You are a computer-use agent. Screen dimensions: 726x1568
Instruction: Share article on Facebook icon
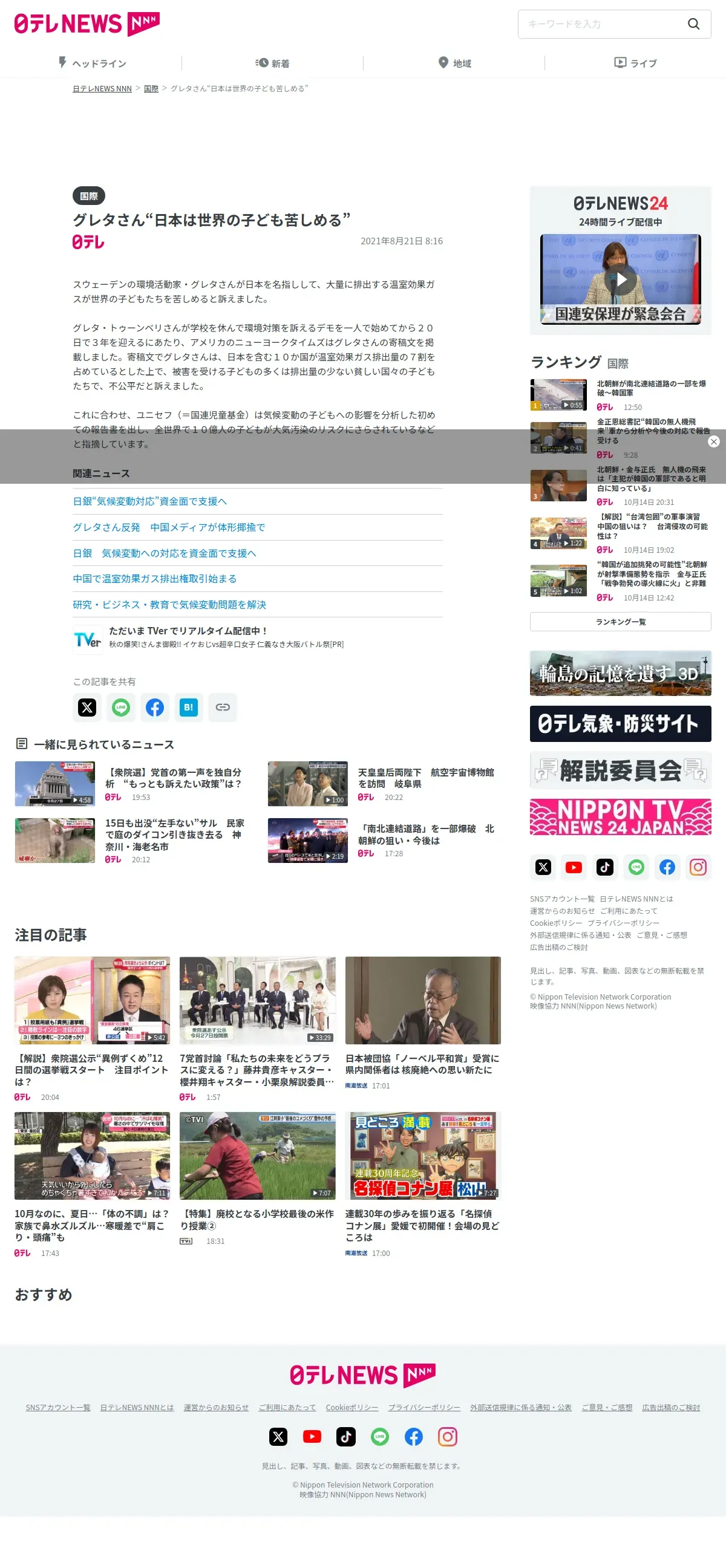pyautogui.click(x=155, y=708)
